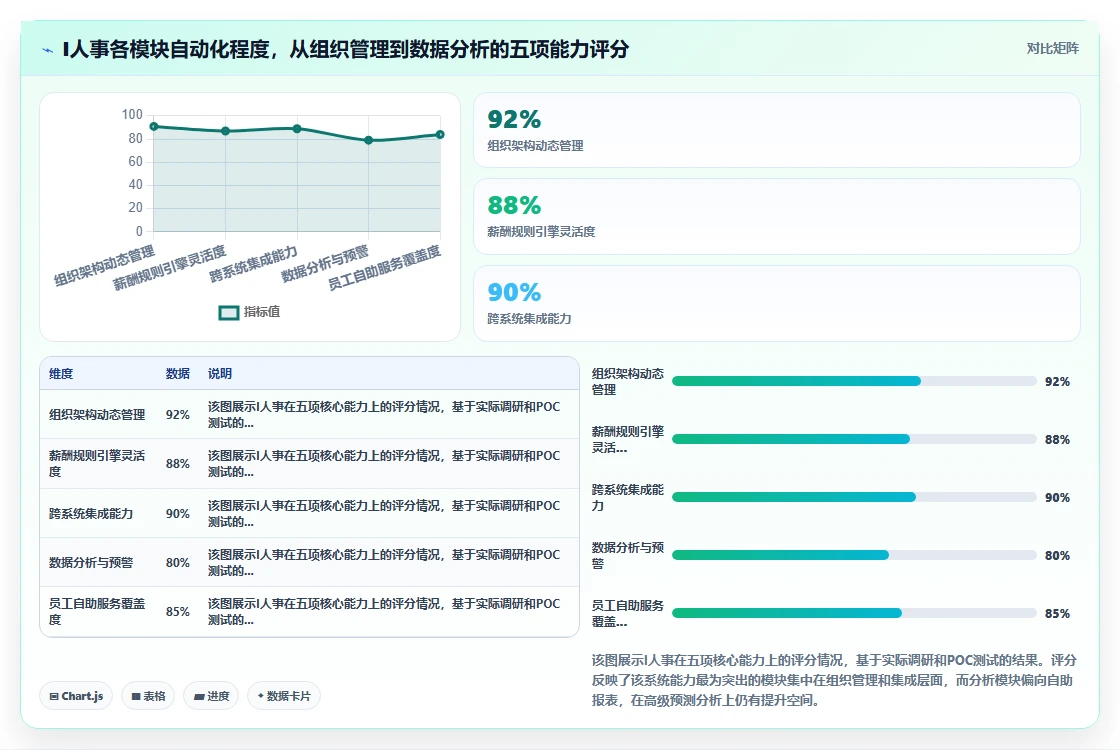The image size is (1120, 750).
Task: Open the 88% 薪酬规则引擎灵活度 stat card
Action: tap(776, 216)
